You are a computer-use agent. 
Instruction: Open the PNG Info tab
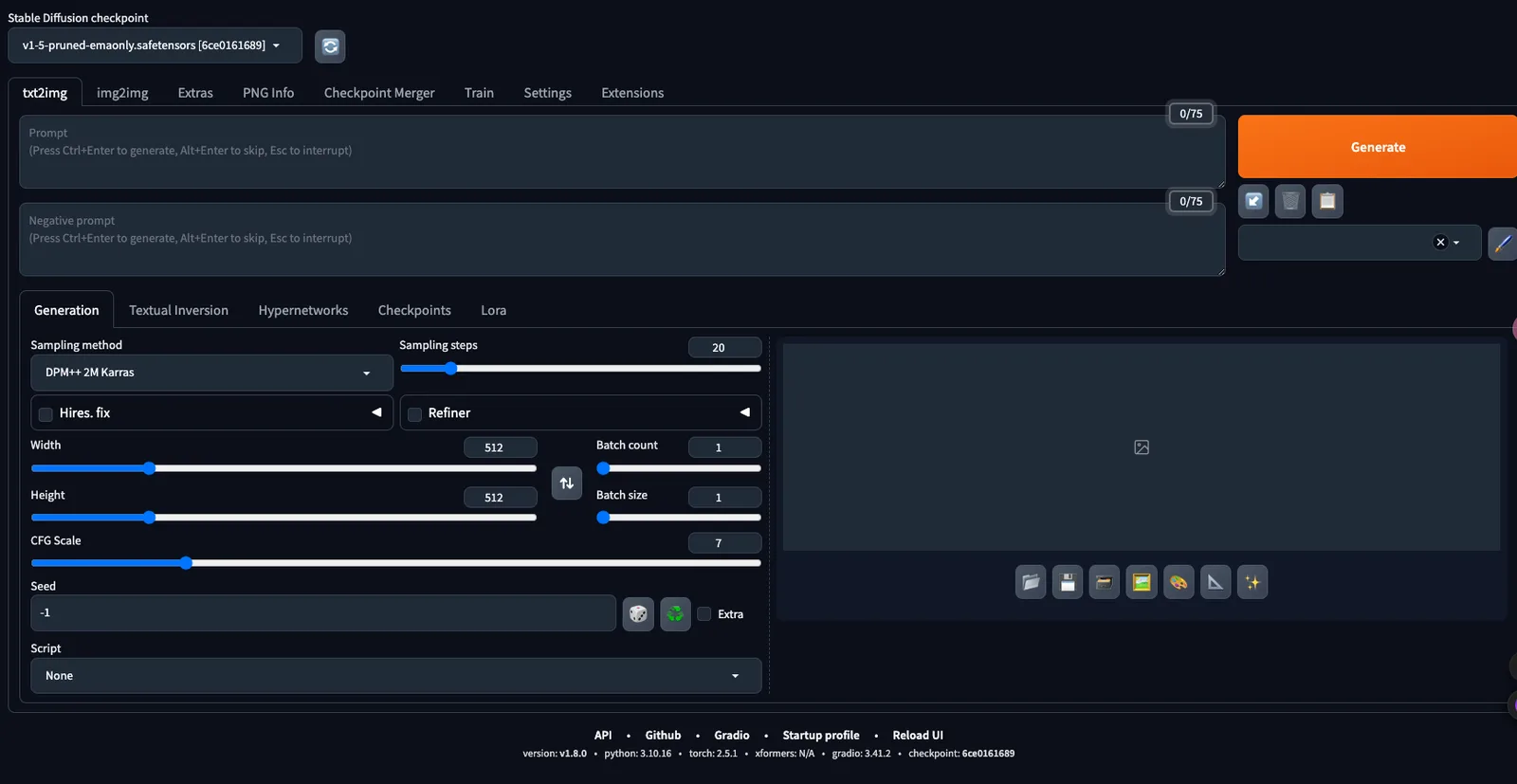[x=268, y=93]
